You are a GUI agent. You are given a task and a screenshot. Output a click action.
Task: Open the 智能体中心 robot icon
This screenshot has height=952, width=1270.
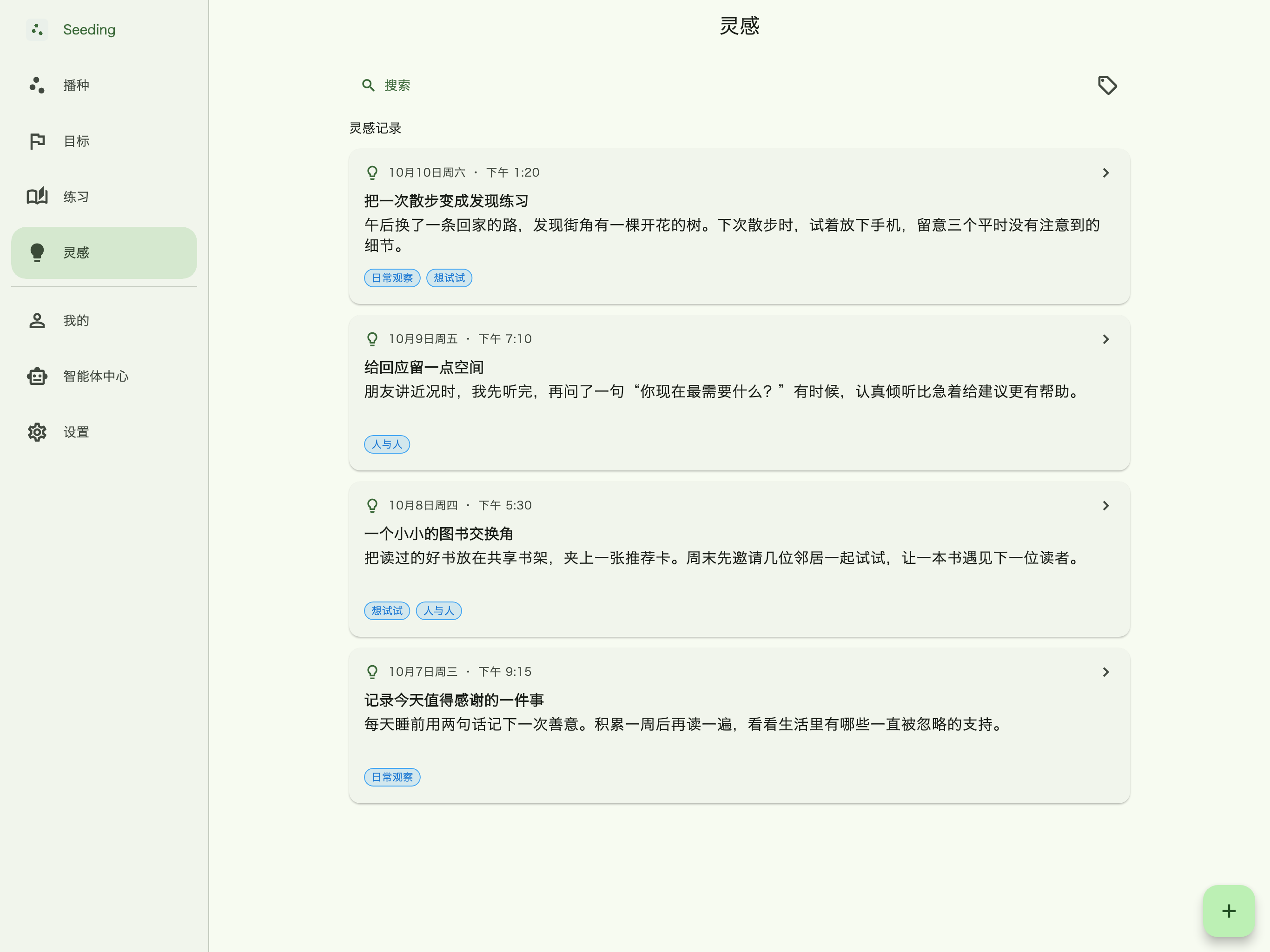coord(37,376)
